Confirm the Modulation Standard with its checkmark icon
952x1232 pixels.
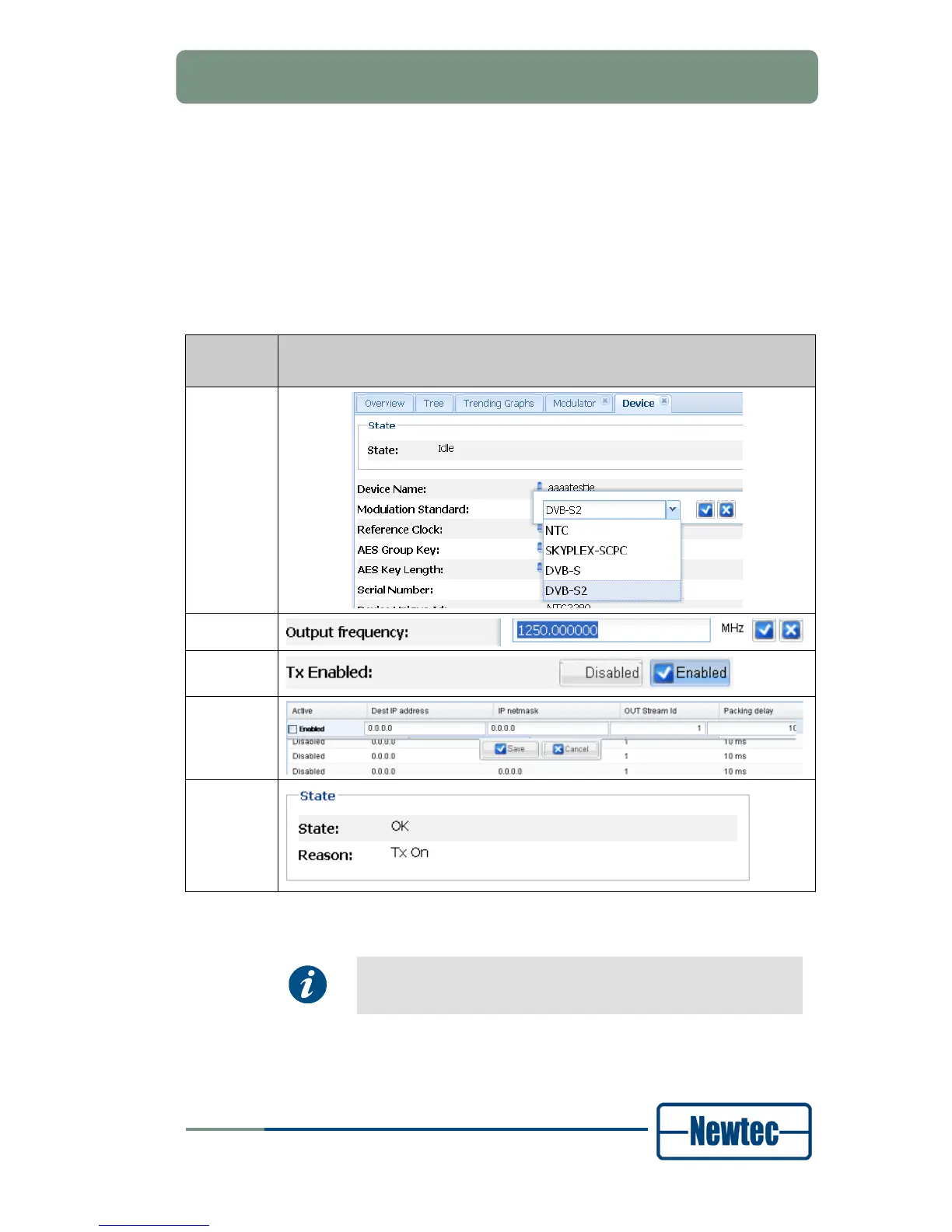click(705, 510)
